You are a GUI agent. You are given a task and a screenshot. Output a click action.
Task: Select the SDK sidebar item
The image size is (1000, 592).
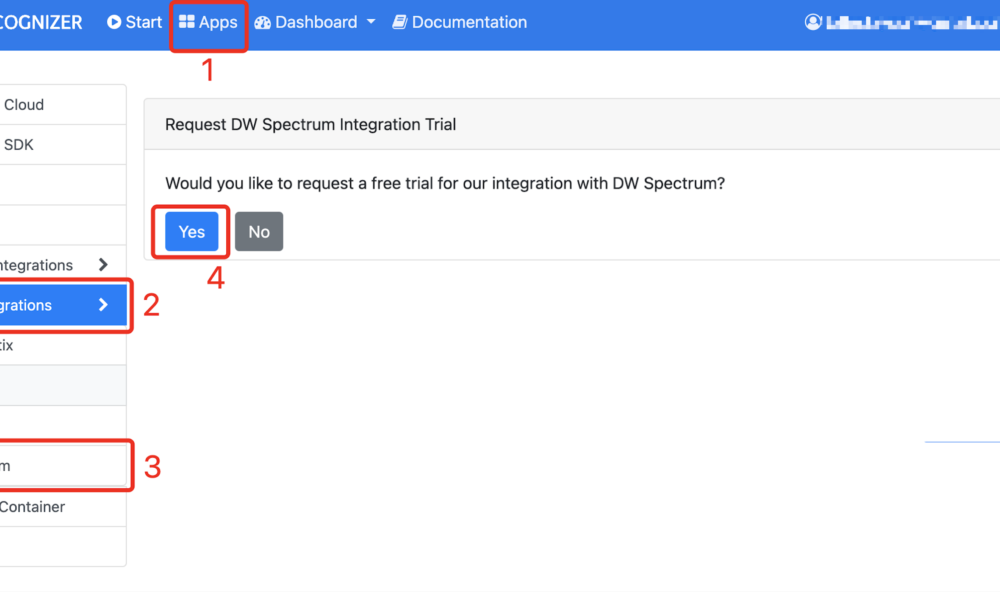[x=63, y=145]
